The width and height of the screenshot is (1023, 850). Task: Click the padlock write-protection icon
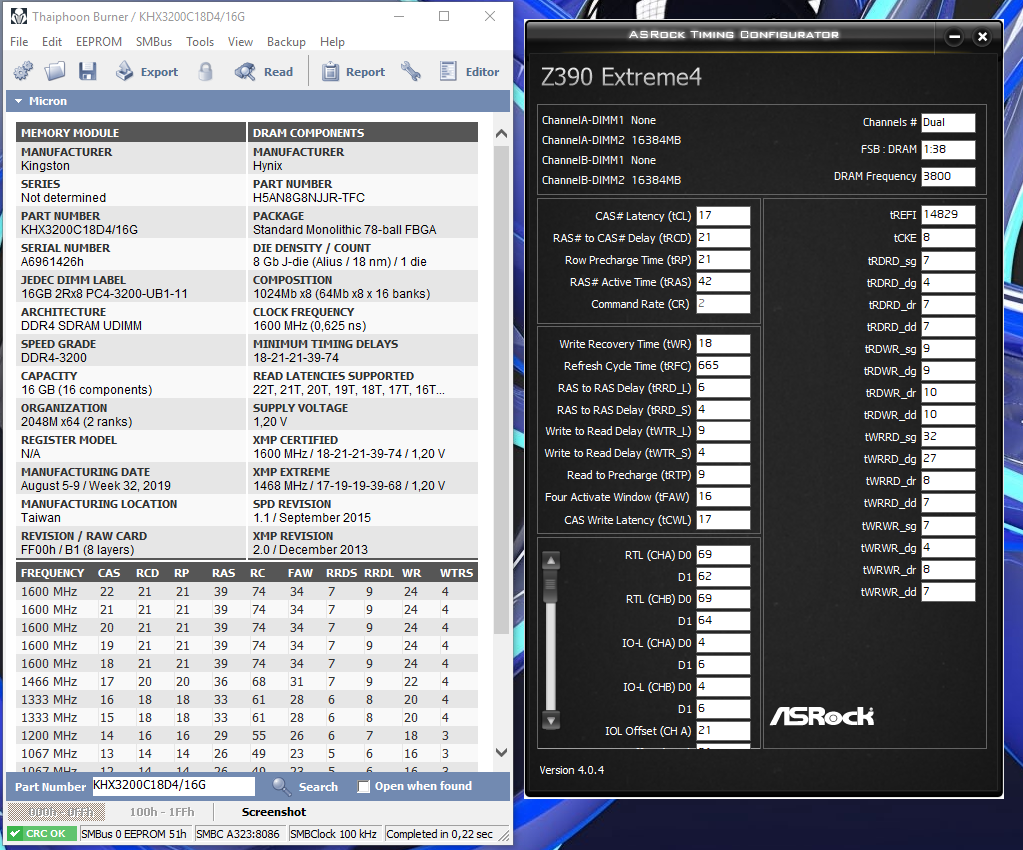coord(206,71)
